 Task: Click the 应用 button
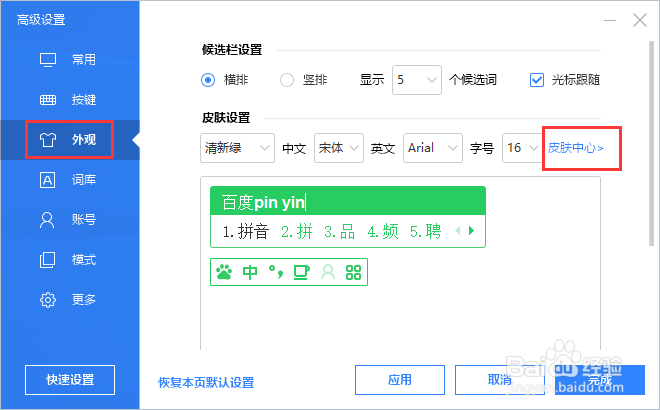[x=400, y=380]
